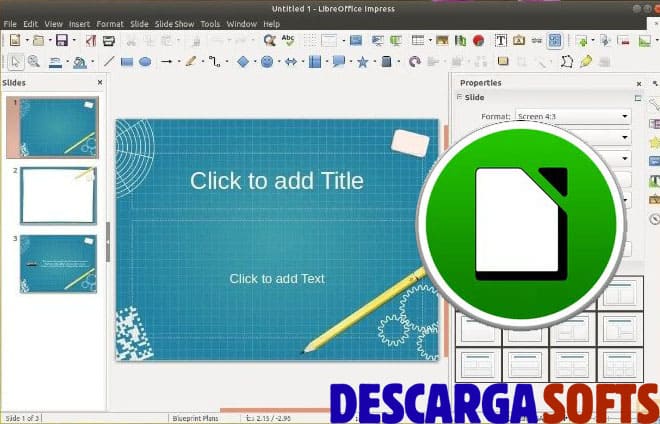
Task: Start slideshow from current slide icon
Action: pos(395,40)
